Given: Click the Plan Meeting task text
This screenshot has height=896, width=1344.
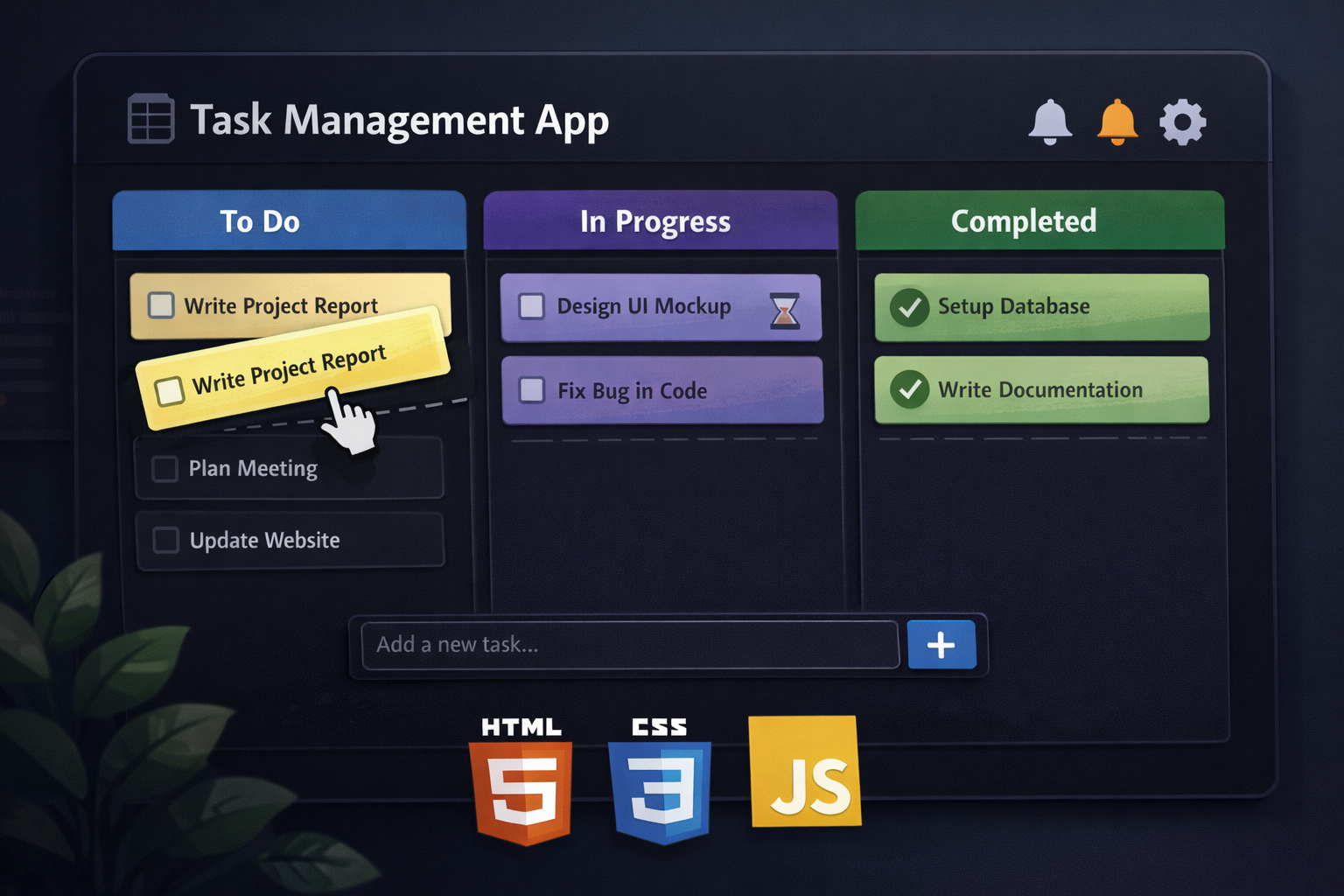Looking at the screenshot, I should coord(253,468).
